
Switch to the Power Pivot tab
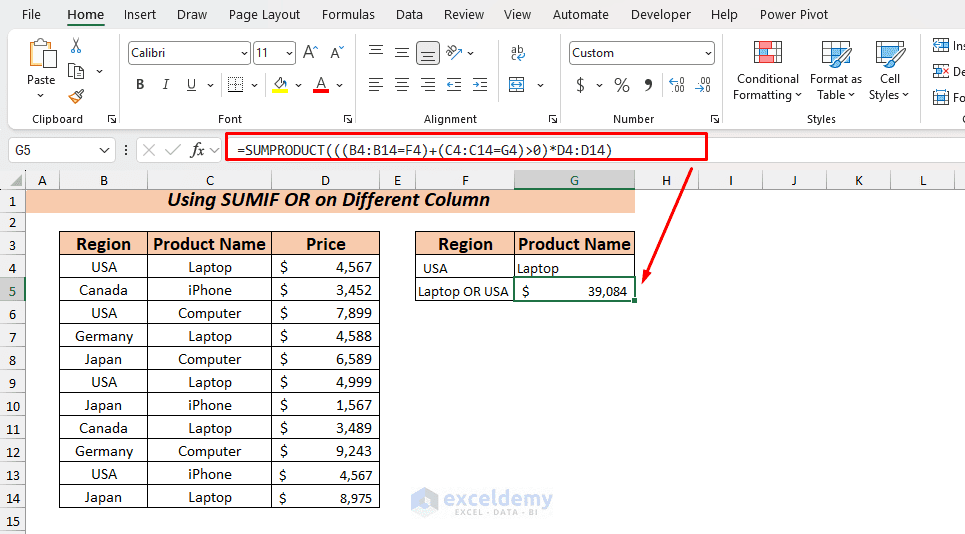[x=794, y=15]
